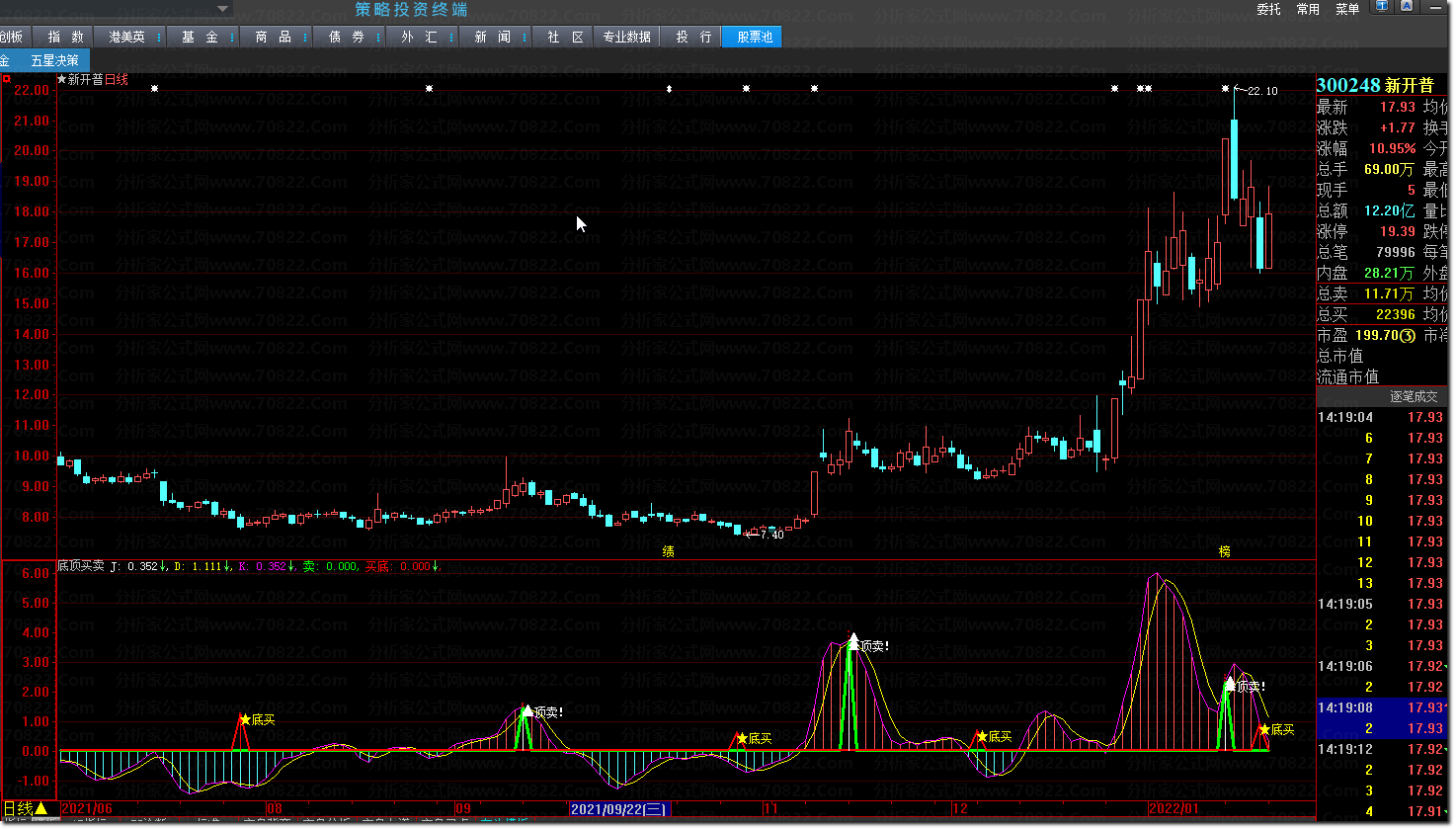Click the J: 0.352 indicator value
Image resolution: width=1456 pixels, height=829 pixels.
click(134, 566)
